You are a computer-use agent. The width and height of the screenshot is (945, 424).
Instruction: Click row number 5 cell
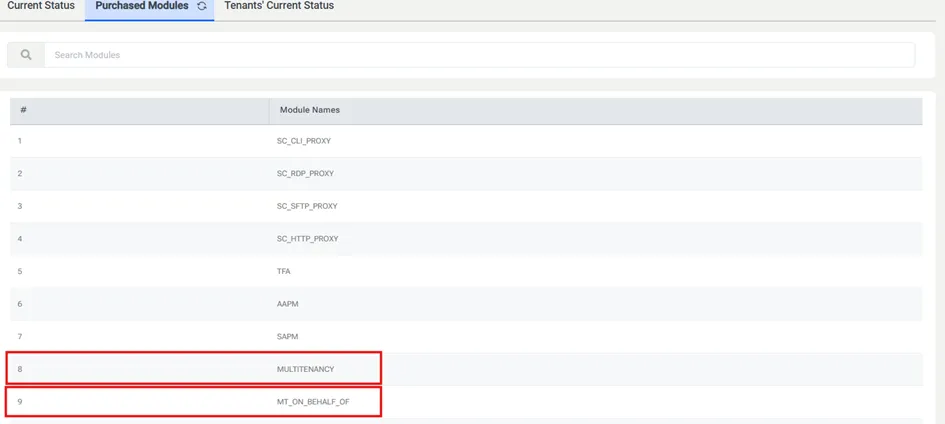(x=140, y=271)
